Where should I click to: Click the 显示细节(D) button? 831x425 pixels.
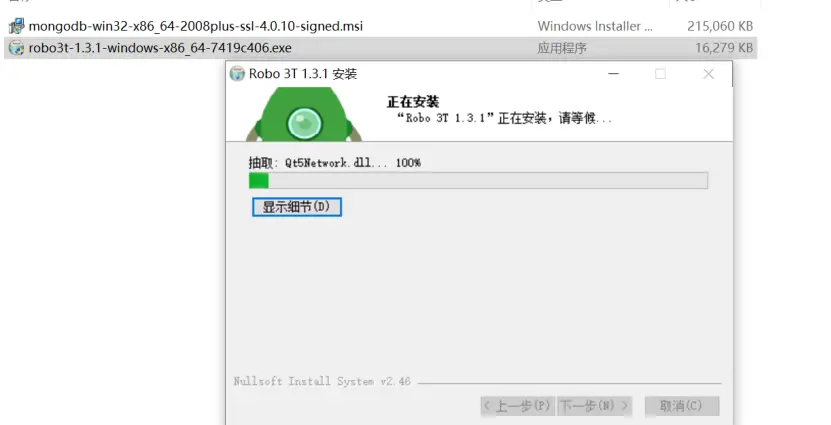point(297,207)
